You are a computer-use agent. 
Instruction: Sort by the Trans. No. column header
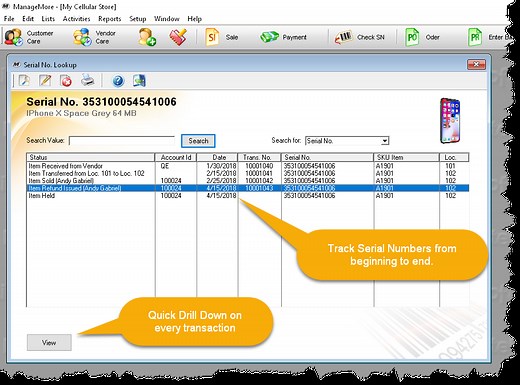260,157
